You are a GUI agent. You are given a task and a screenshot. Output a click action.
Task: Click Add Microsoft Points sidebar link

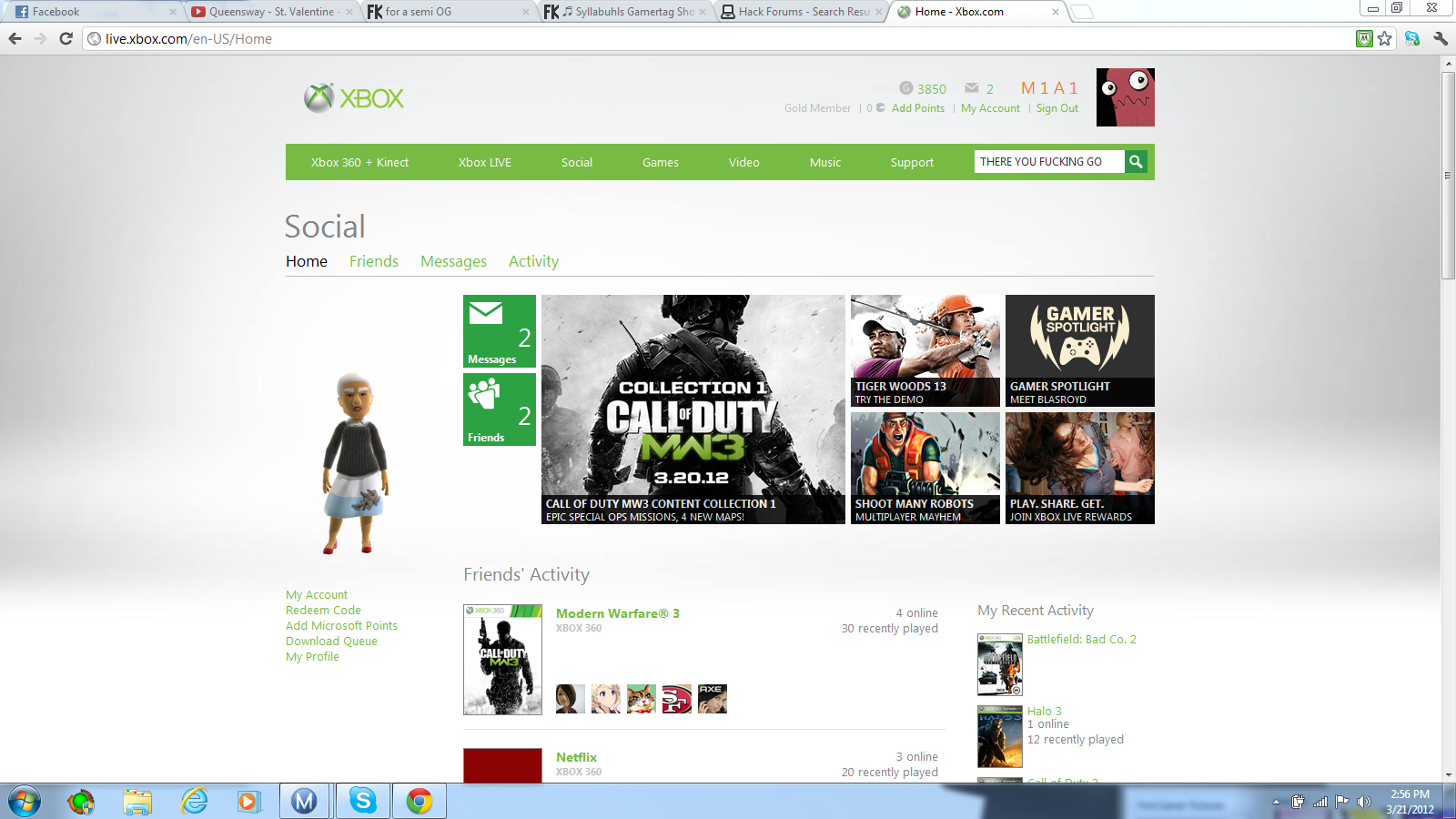[x=341, y=626]
